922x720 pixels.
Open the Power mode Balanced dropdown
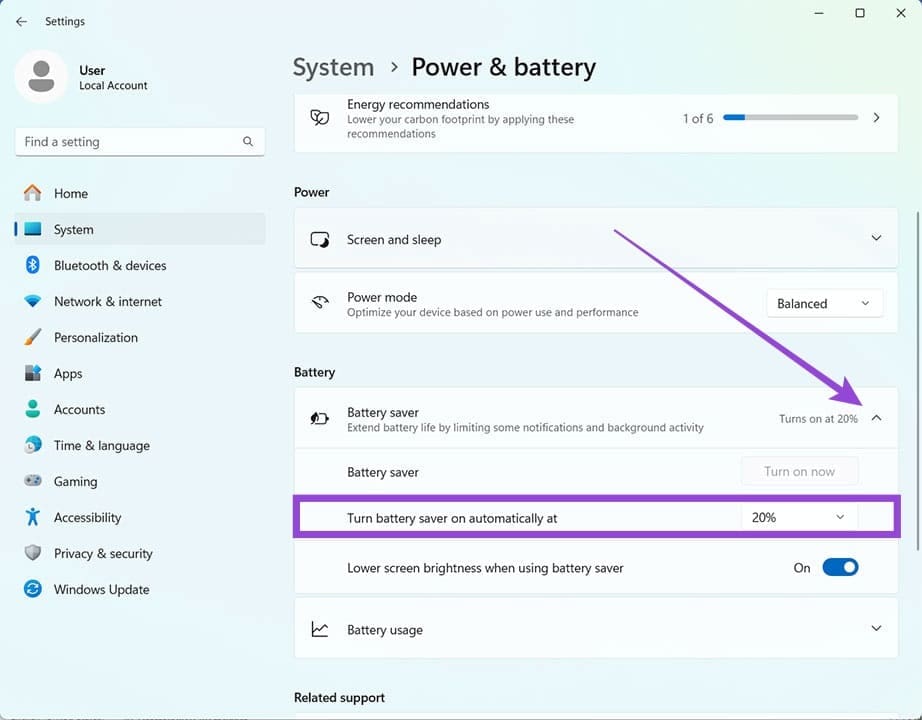[x=824, y=302]
